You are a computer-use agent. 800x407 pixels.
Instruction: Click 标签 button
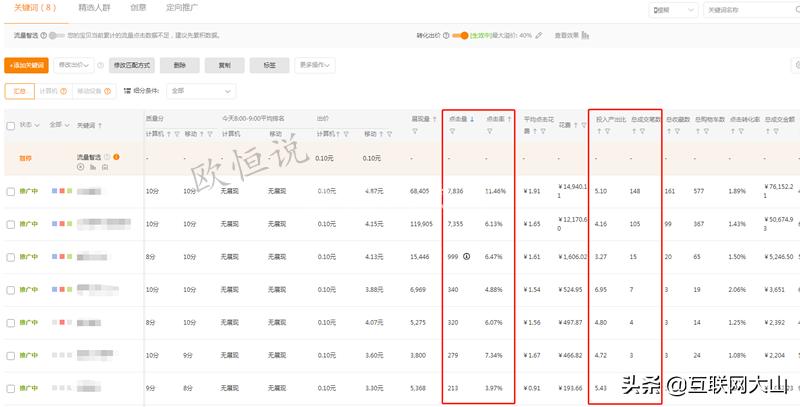pos(269,65)
